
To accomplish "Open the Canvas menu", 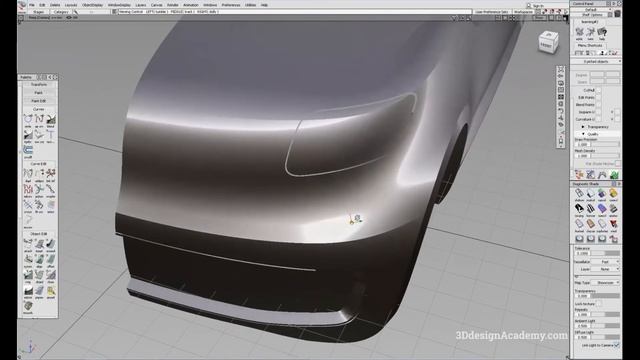I will pos(156,5).
